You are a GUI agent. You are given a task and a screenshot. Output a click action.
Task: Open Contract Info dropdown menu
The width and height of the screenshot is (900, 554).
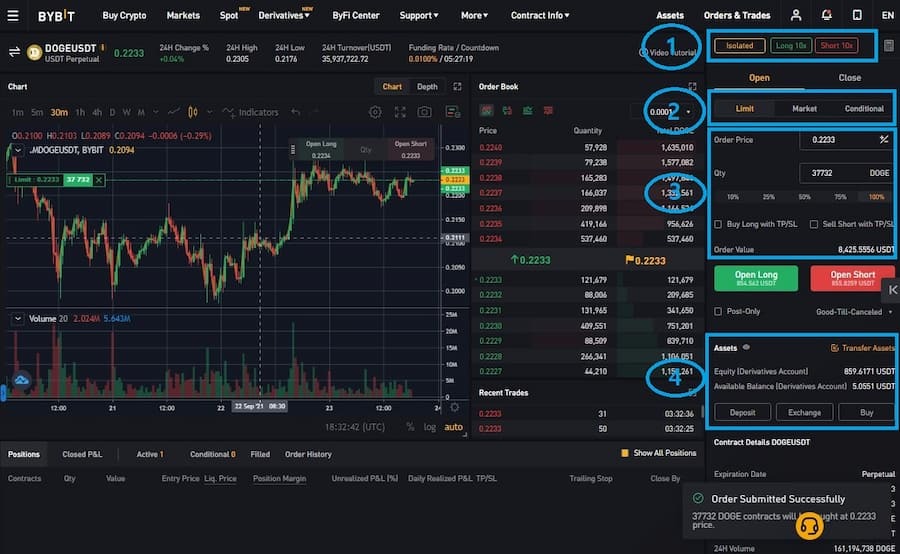[x=540, y=16]
